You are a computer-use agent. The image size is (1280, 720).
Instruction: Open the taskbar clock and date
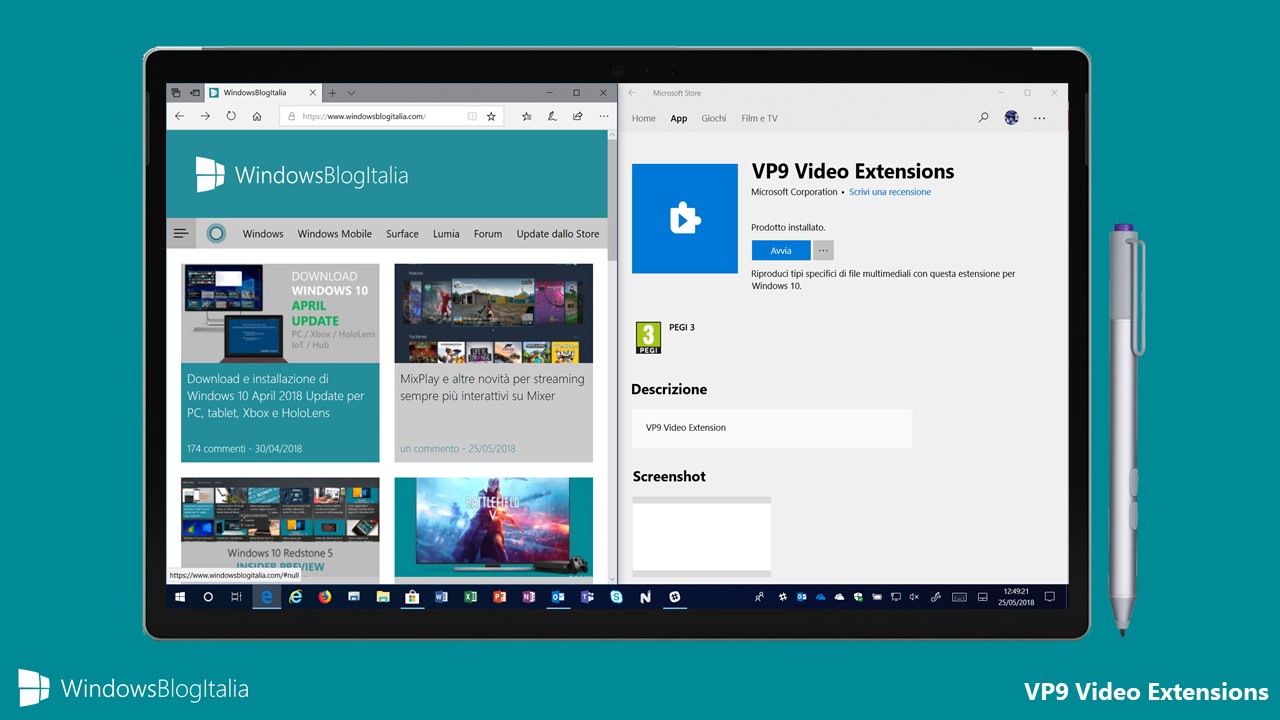coord(1015,597)
